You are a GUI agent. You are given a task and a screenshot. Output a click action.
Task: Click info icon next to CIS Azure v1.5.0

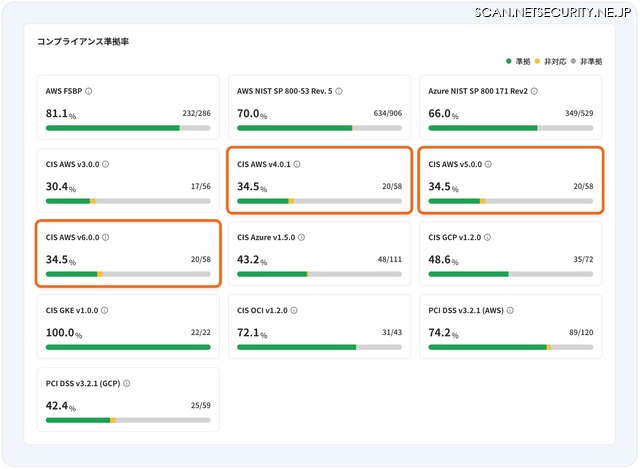click(x=302, y=238)
